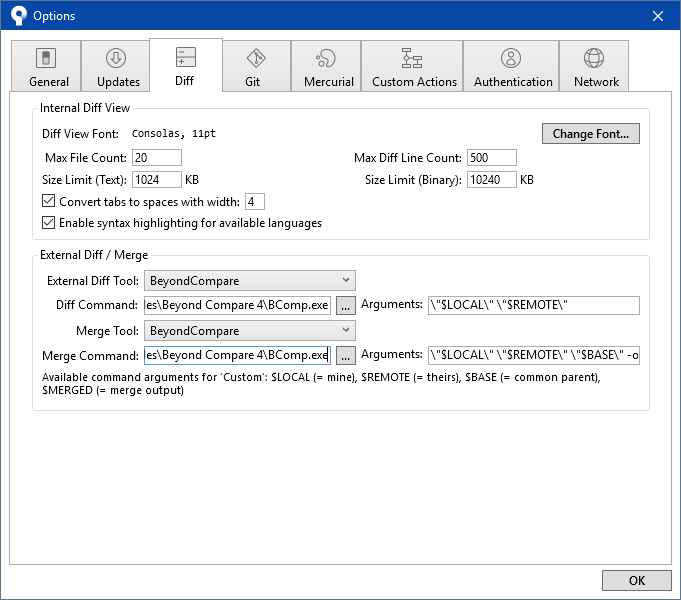Close the Options dialog

click(x=658, y=16)
